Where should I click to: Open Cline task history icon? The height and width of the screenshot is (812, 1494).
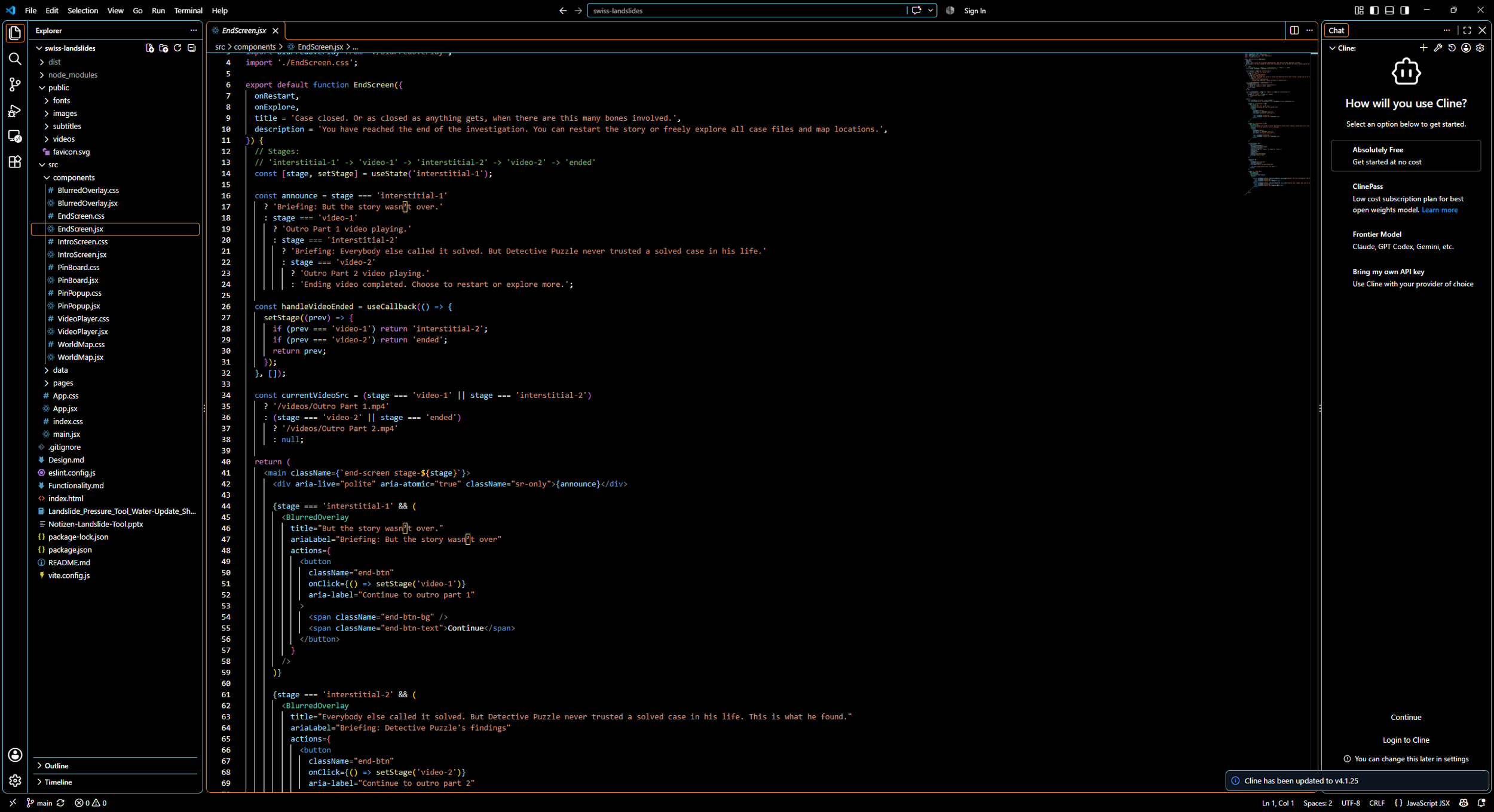[1452, 48]
